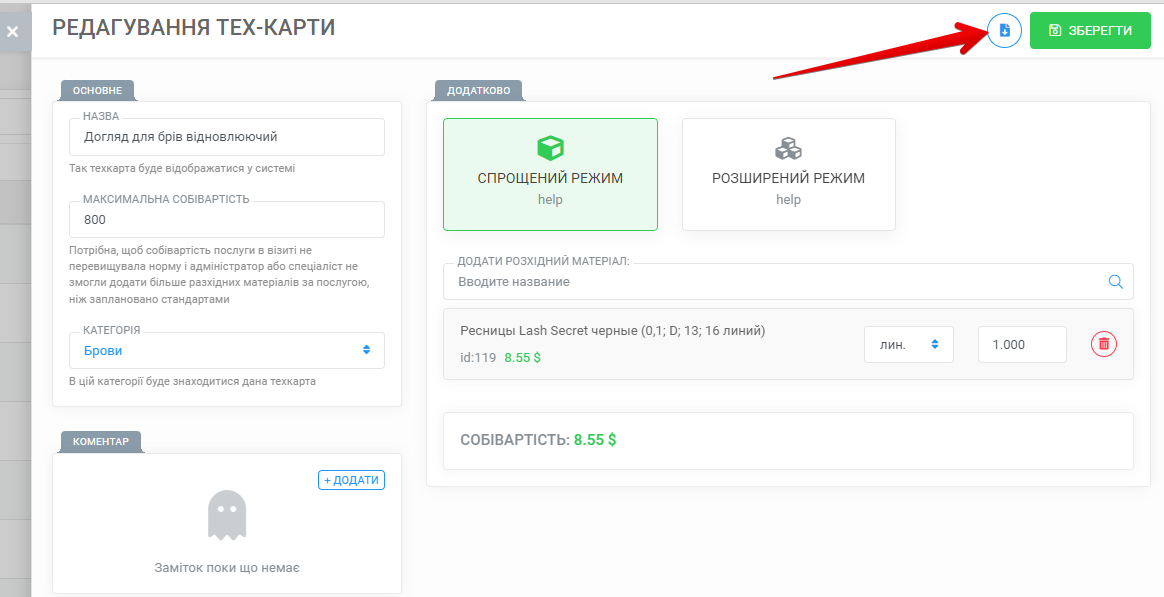Click the + ДОДАТИ comment button

351,480
